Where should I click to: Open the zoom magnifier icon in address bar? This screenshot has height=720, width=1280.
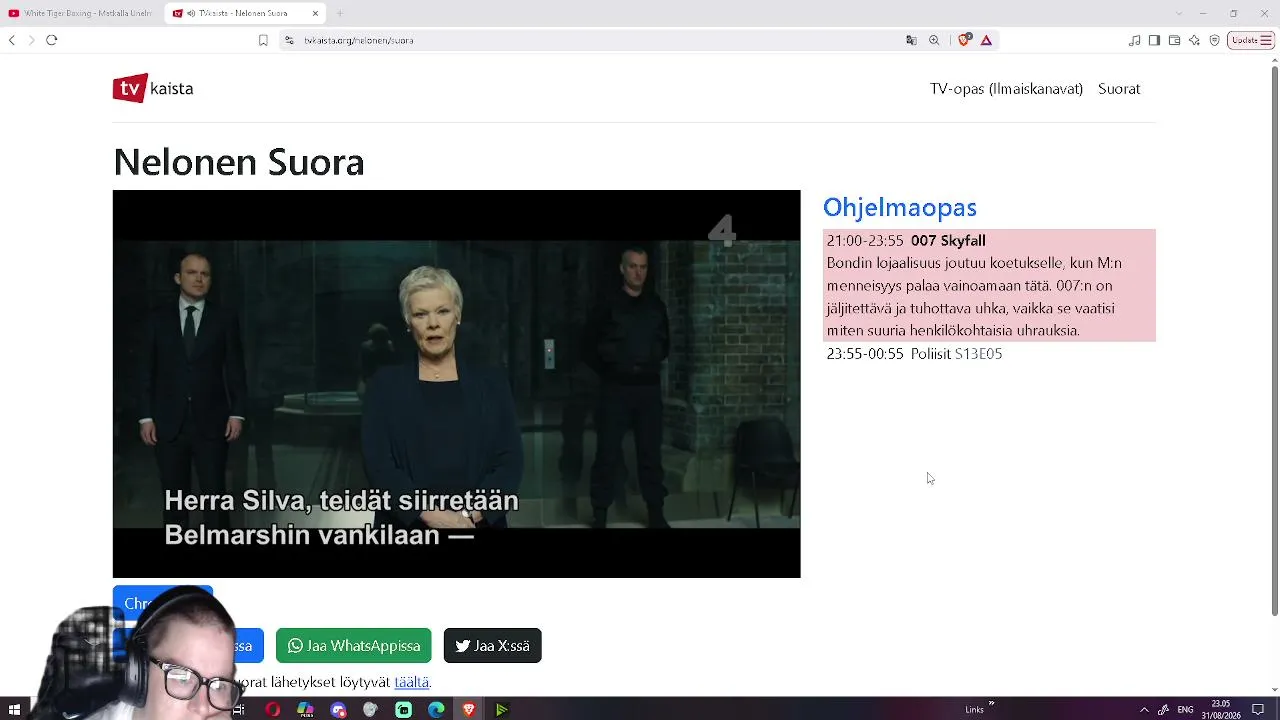coord(934,40)
